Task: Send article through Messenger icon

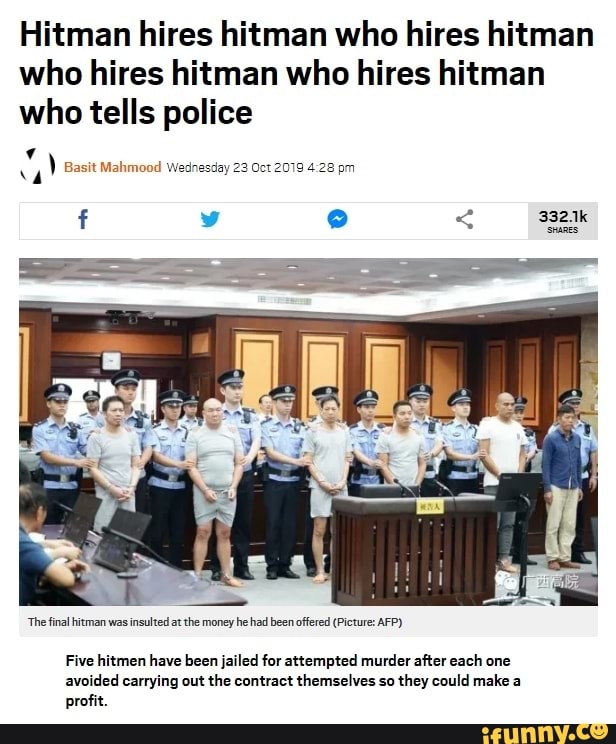Action: pos(337,219)
